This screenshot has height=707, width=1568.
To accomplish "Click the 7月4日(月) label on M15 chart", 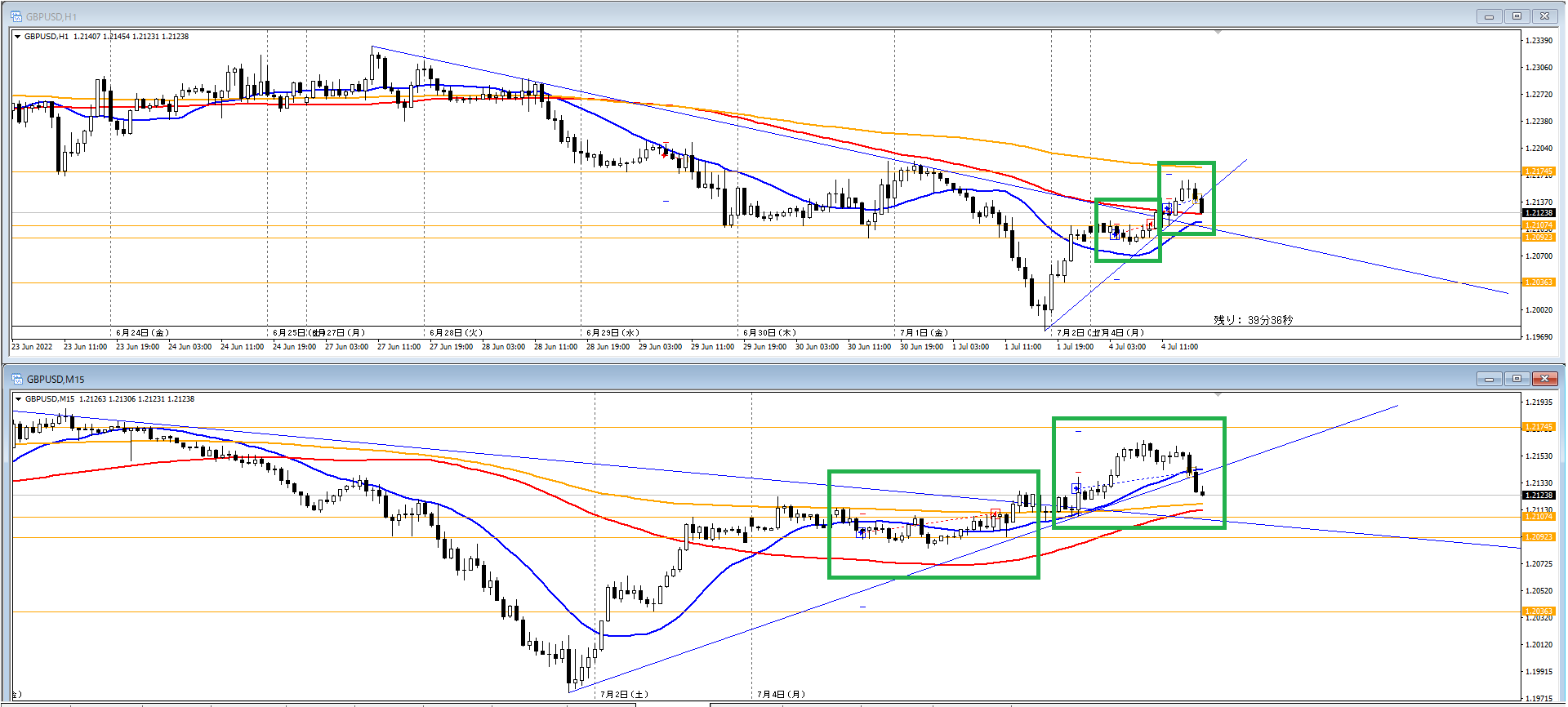I will pyautogui.click(x=781, y=695).
